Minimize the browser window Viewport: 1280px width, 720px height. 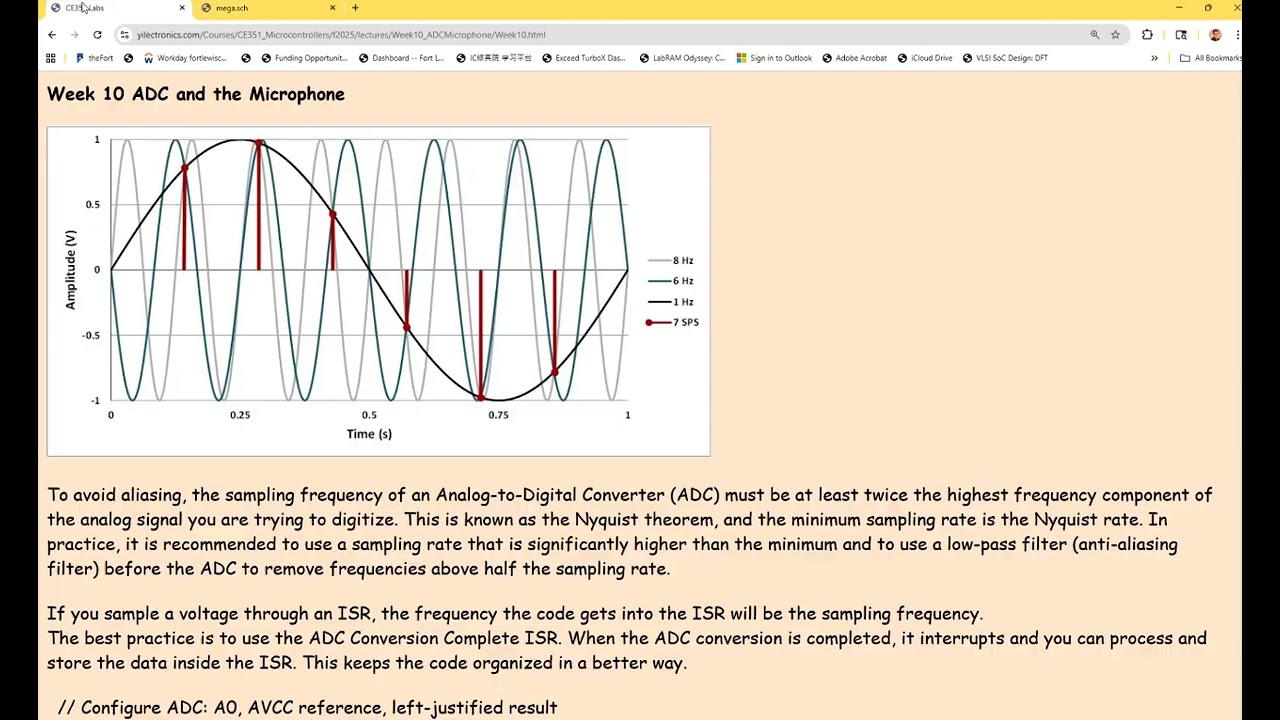(1179, 8)
